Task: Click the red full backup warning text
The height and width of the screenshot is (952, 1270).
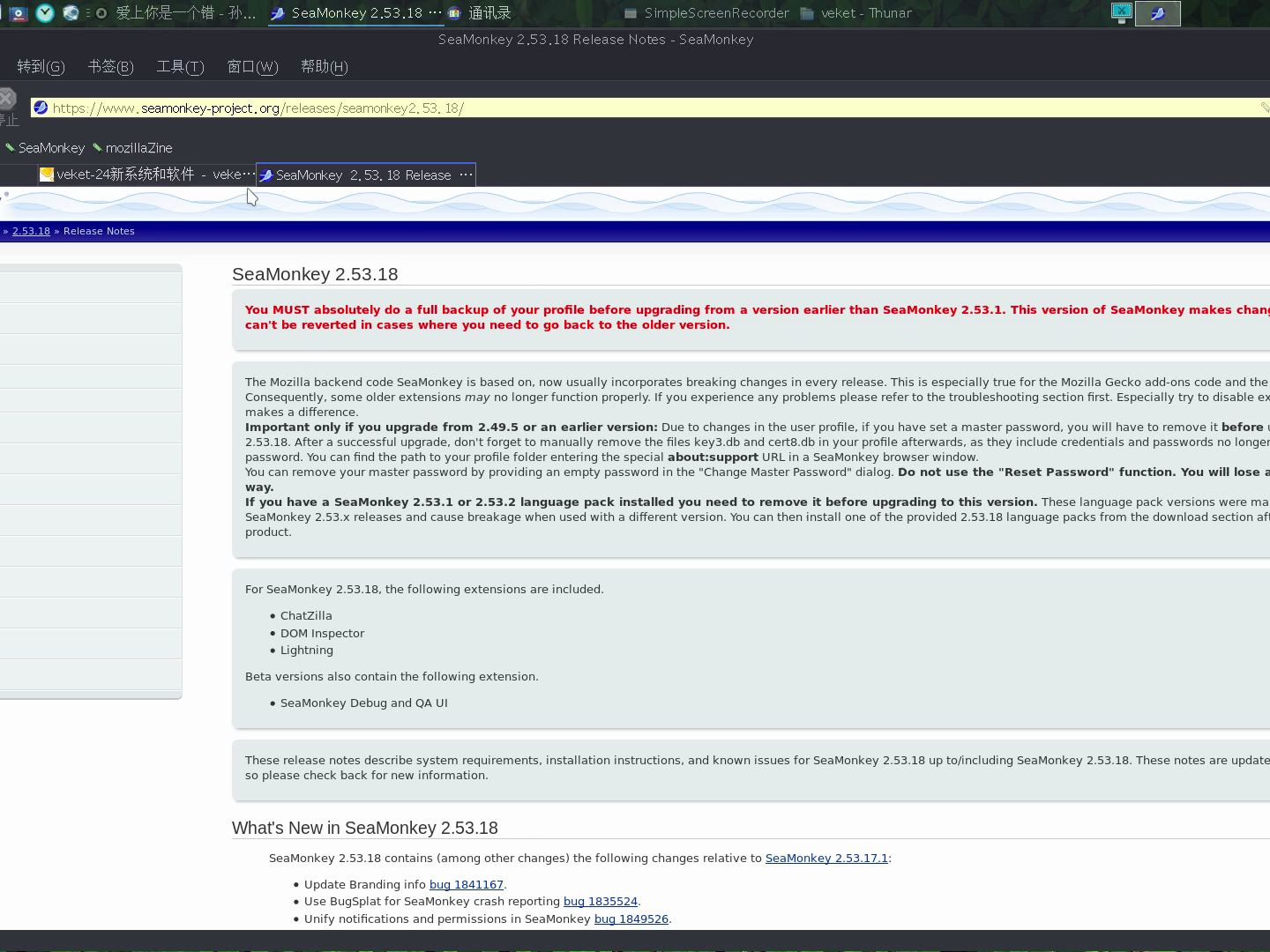Action: coord(757,317)
